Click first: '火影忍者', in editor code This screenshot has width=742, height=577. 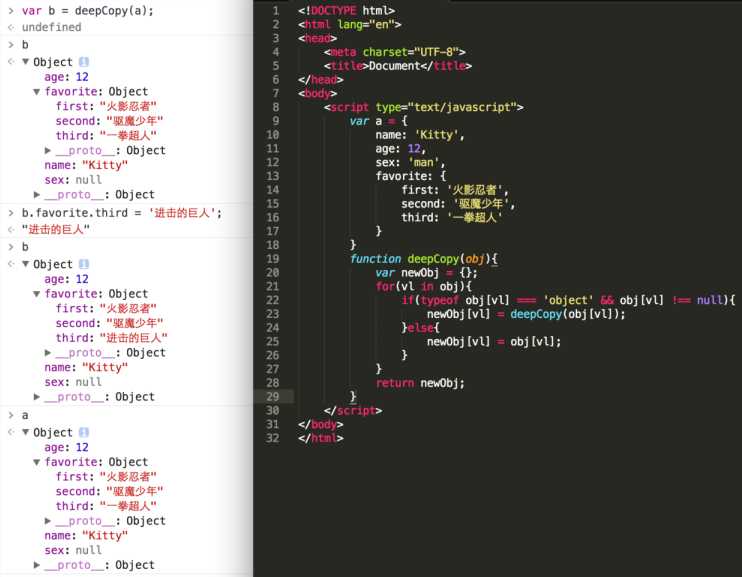[x=455, y=190]
